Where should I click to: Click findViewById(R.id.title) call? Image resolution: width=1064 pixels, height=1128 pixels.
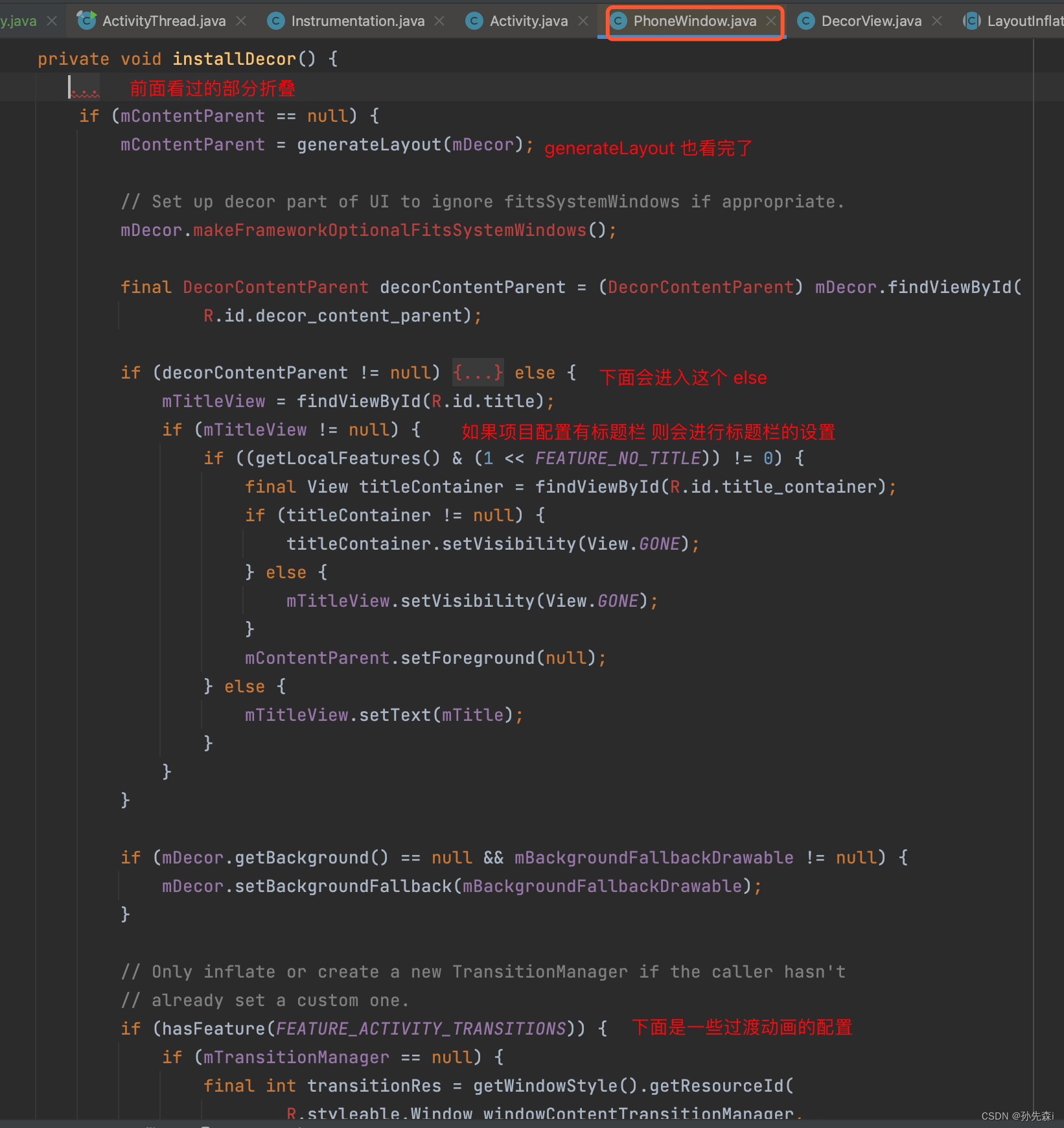tap(421, 401)
